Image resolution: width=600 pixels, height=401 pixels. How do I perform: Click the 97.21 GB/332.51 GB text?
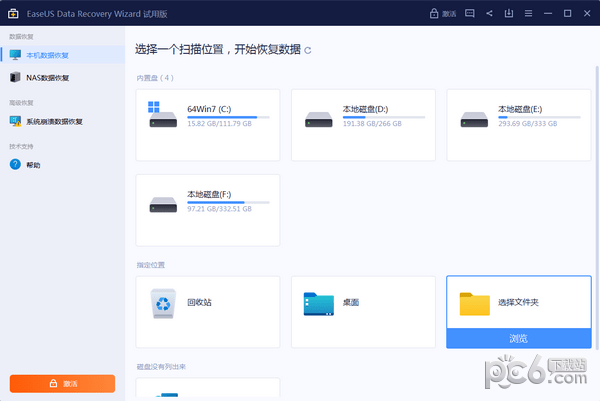pos(219,209)
